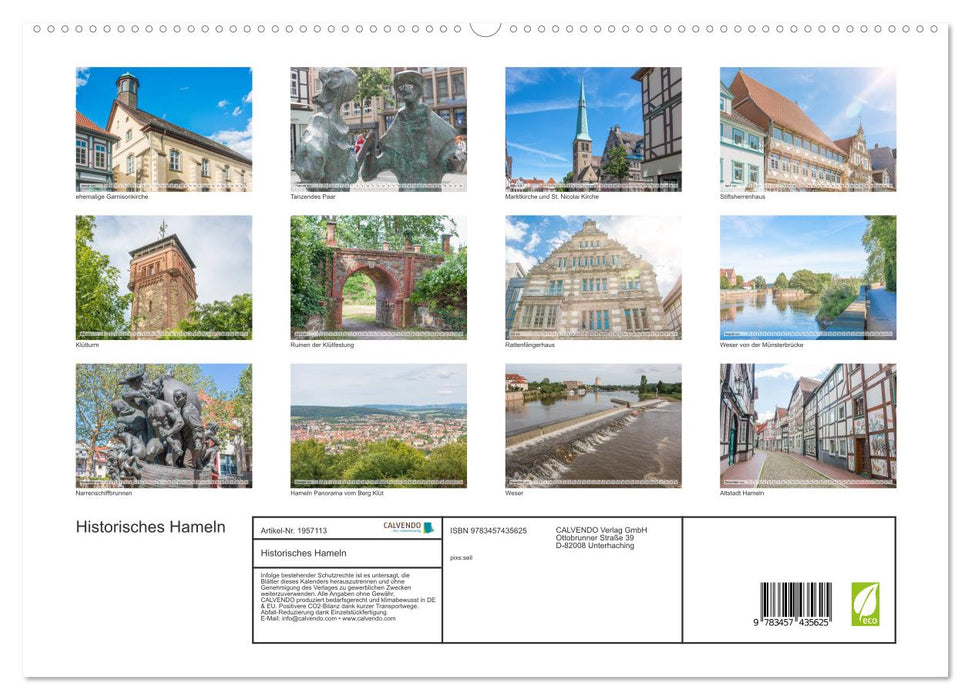This screenshot has width=971, height=700.
Task: Open the Weser weir photograph
Action: [593, 425]
